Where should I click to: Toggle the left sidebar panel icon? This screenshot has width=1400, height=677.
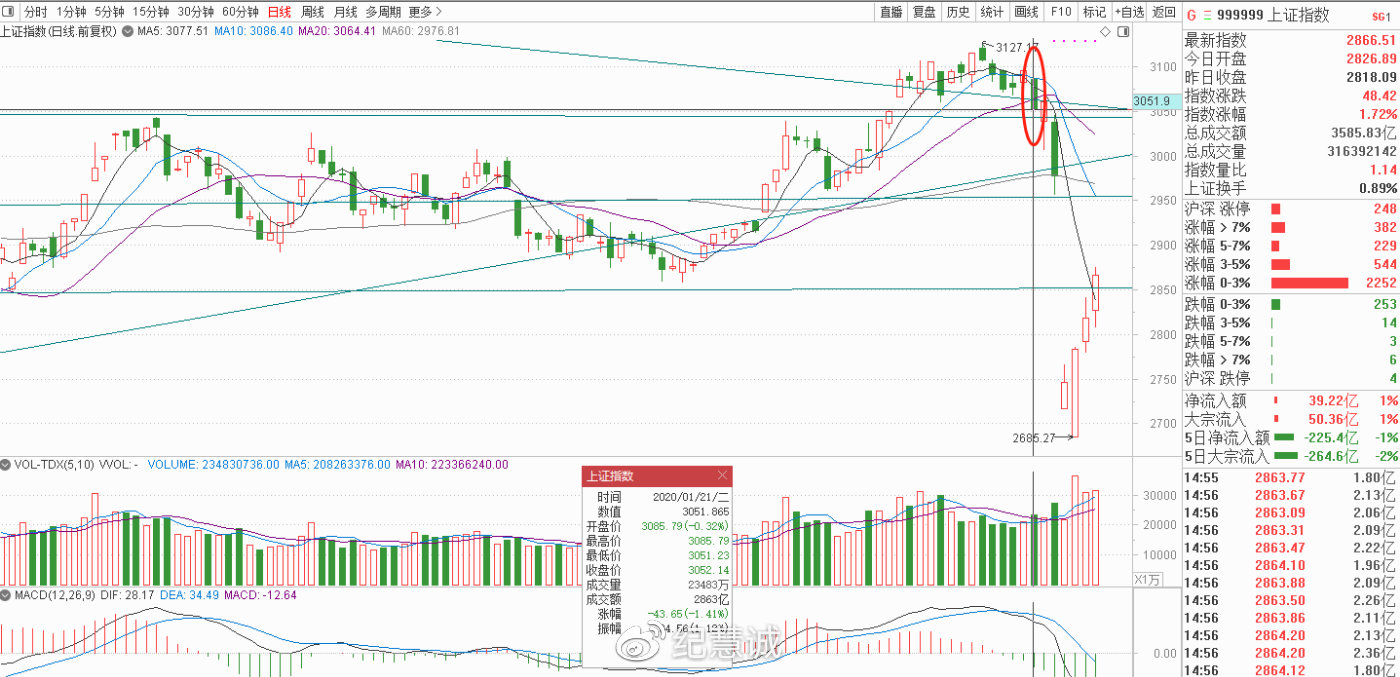click(x=9, y=12)
